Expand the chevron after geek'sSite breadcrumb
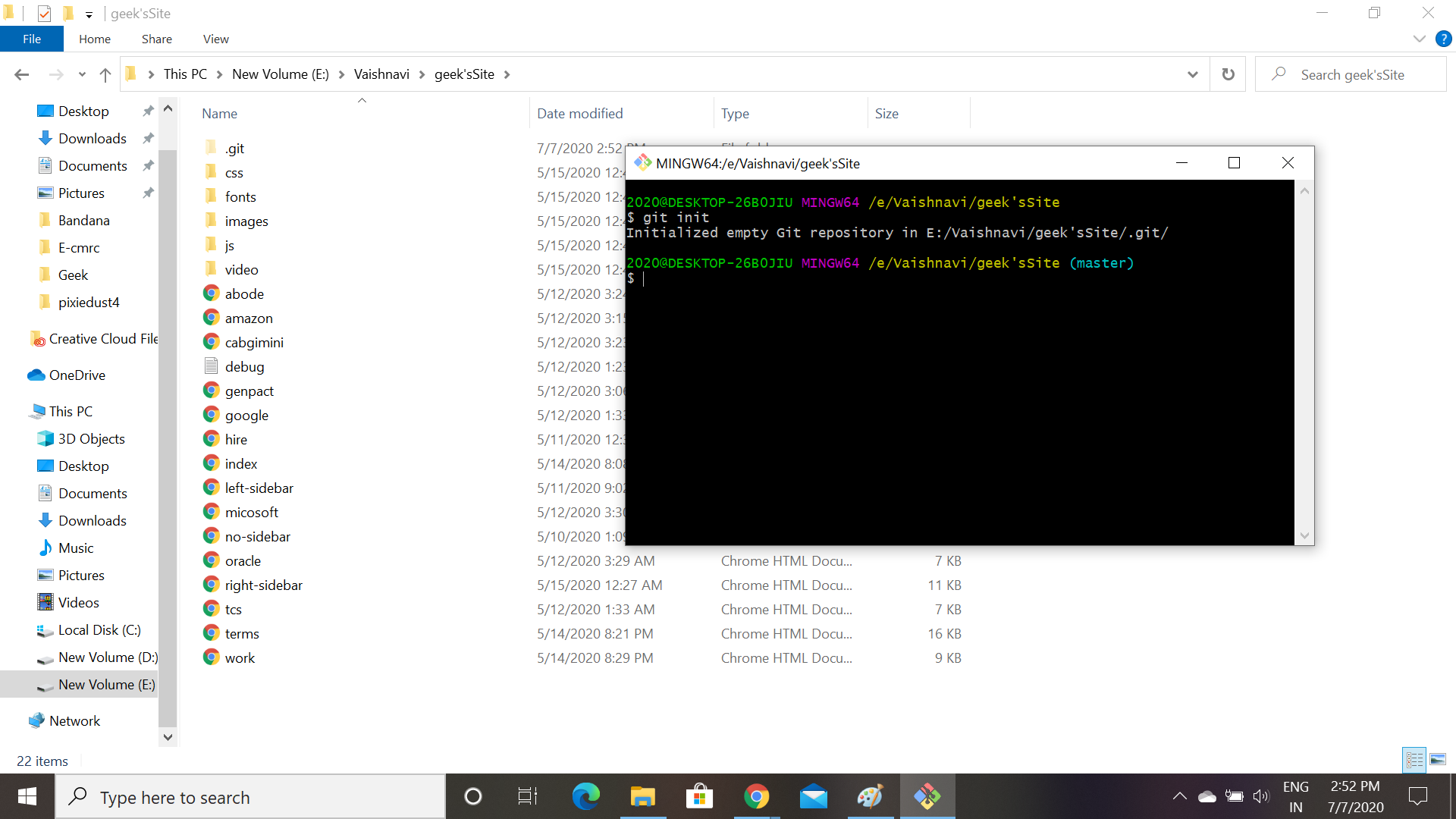This screenshot has width=1456, height=819. tap(507, 74)
